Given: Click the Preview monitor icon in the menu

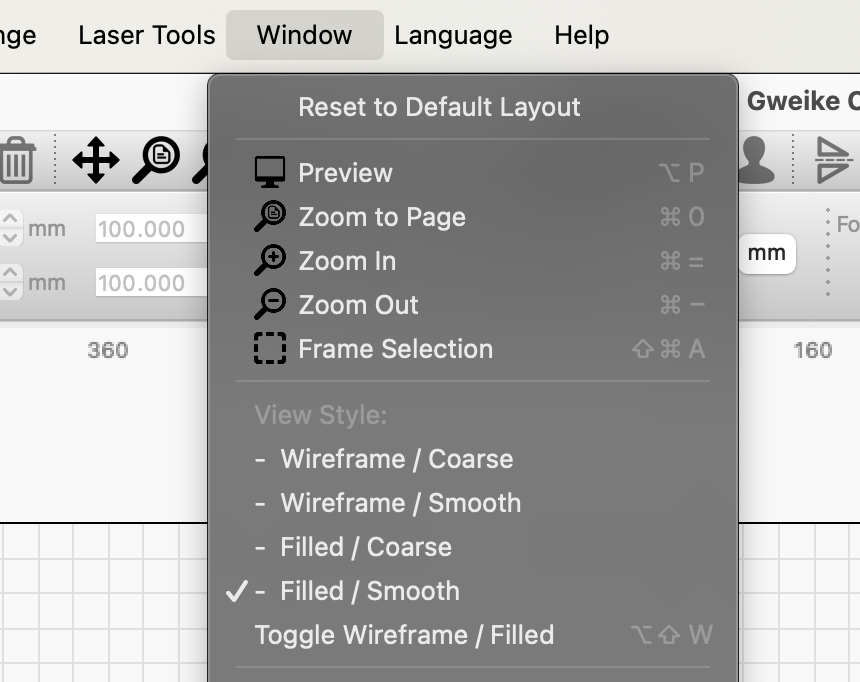Looking at the screenshot, I should pyautogui.click(x=269, y=172).
